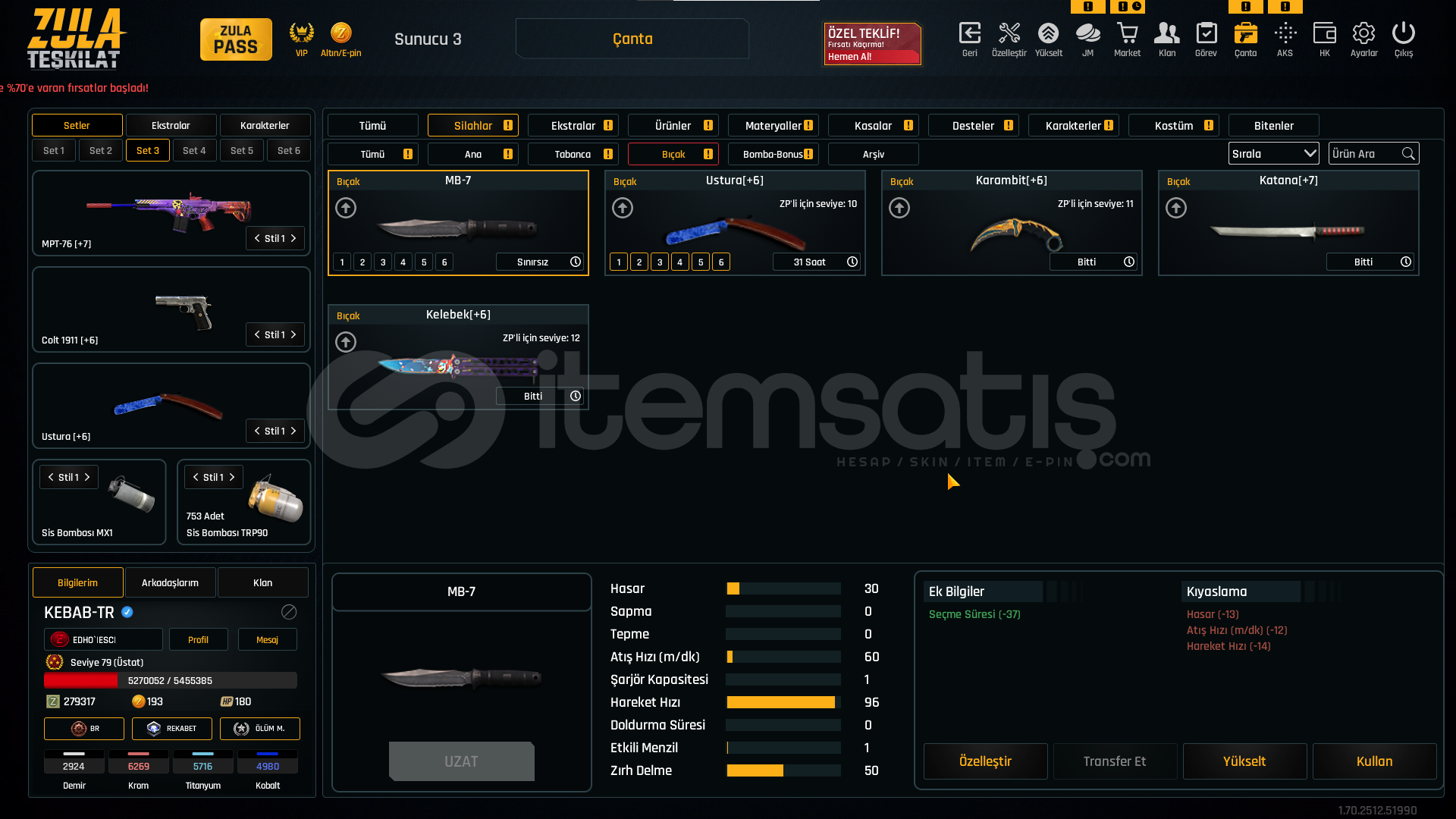The image size is (1456, 819).
Task: Next style arrow for Colt 1911 [+6]
Action: [293, 334]
